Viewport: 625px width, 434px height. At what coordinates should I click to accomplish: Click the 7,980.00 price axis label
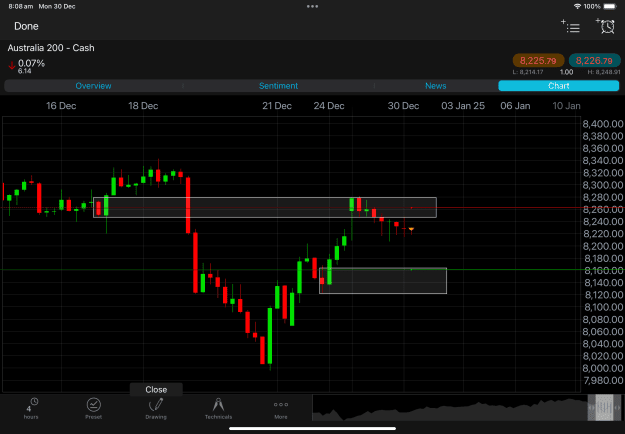(603, 380)
